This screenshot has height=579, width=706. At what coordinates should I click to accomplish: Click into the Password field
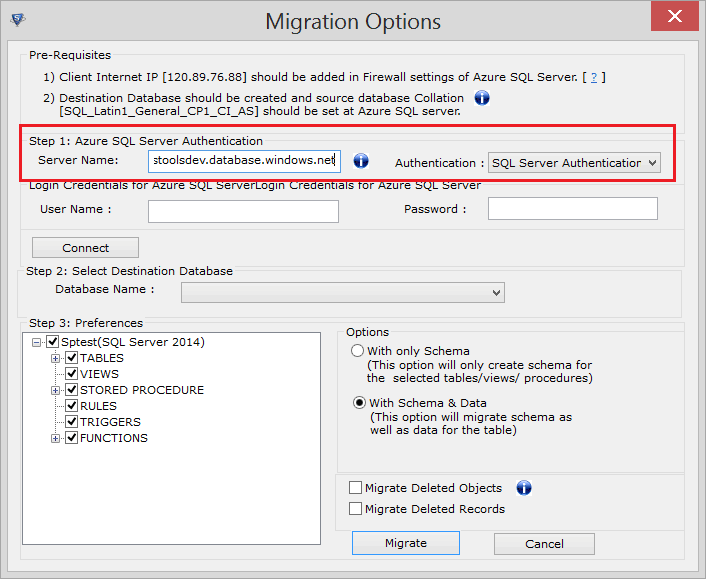[x=573, y=208]
